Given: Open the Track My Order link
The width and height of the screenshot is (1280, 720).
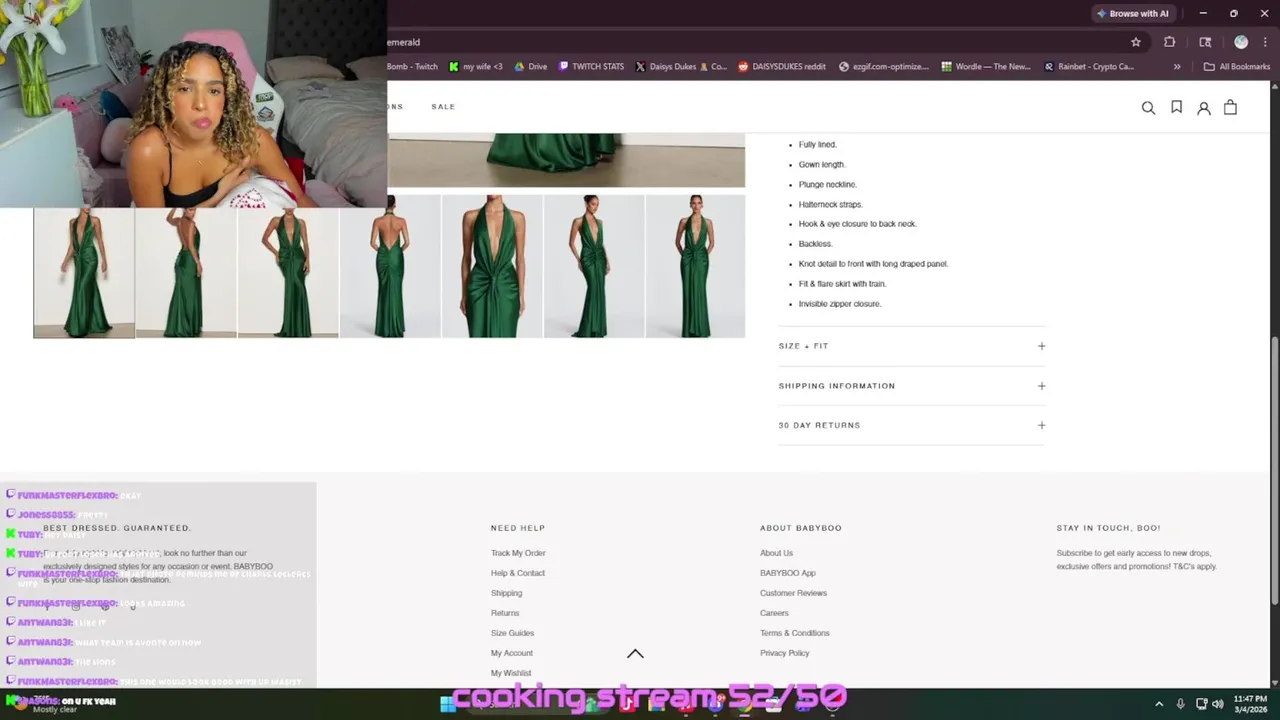Looking at the screenshot, I should click(x=518, y=553).
